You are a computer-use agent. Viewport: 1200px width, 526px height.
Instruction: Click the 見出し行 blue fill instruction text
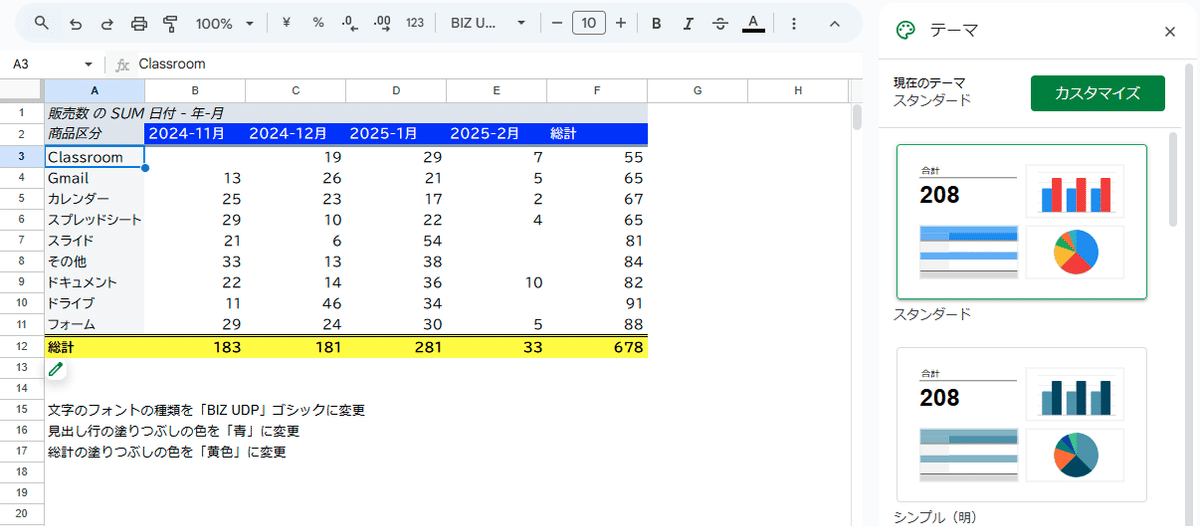174,431
